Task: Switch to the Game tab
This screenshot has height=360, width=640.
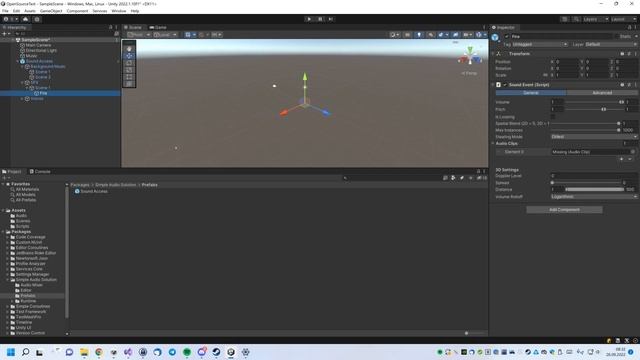Action: tap(158, 27)
